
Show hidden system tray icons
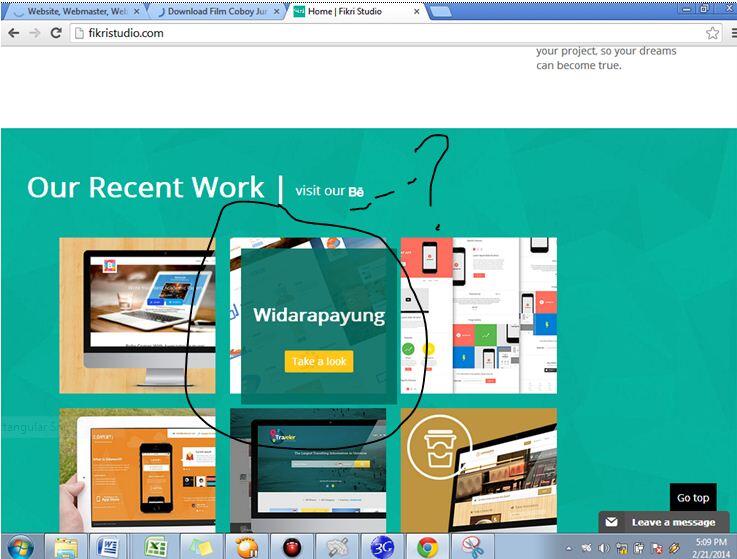point(568,548)
